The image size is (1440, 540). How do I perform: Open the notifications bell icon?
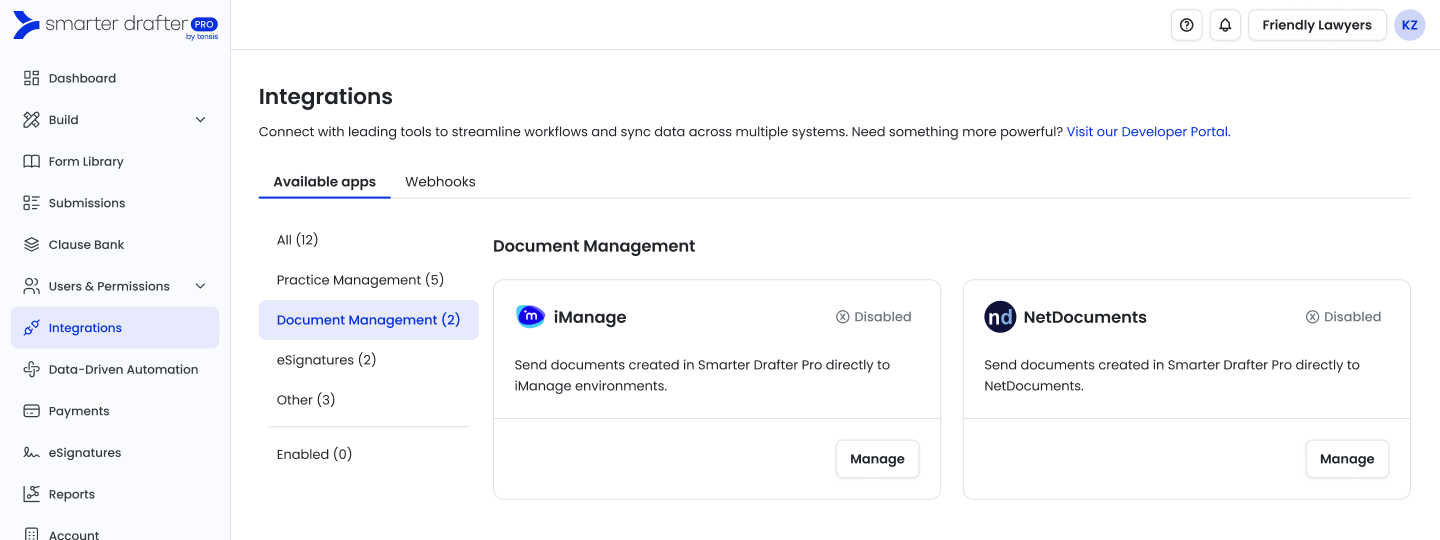point(1225,25)
